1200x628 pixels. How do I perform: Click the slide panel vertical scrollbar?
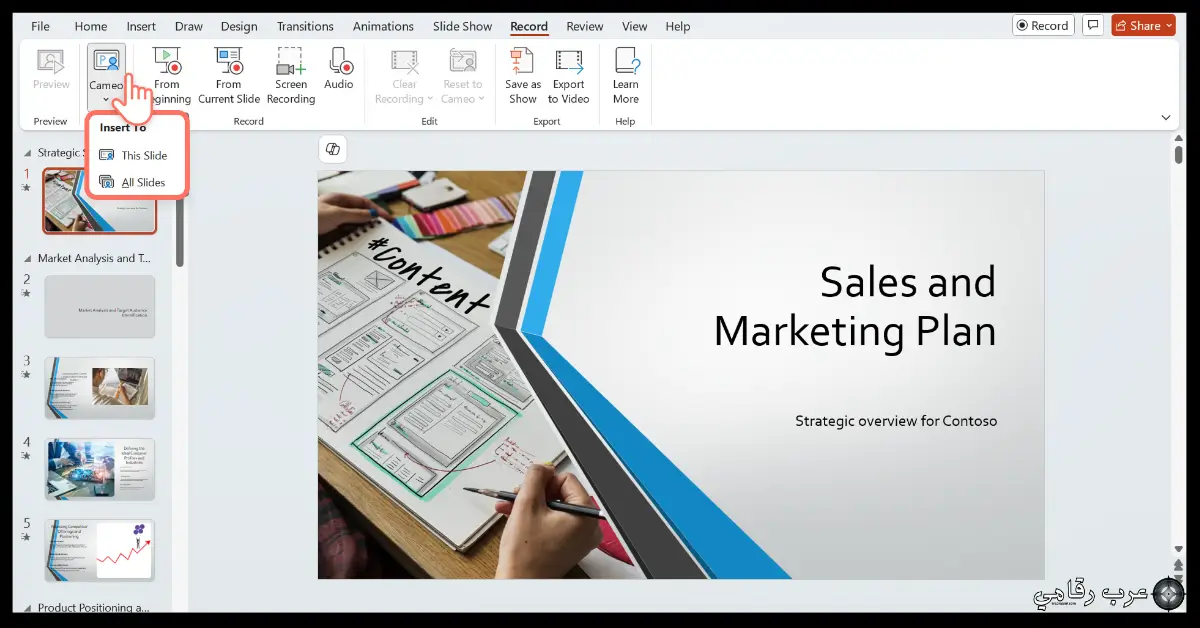click(x=180, y=230)
